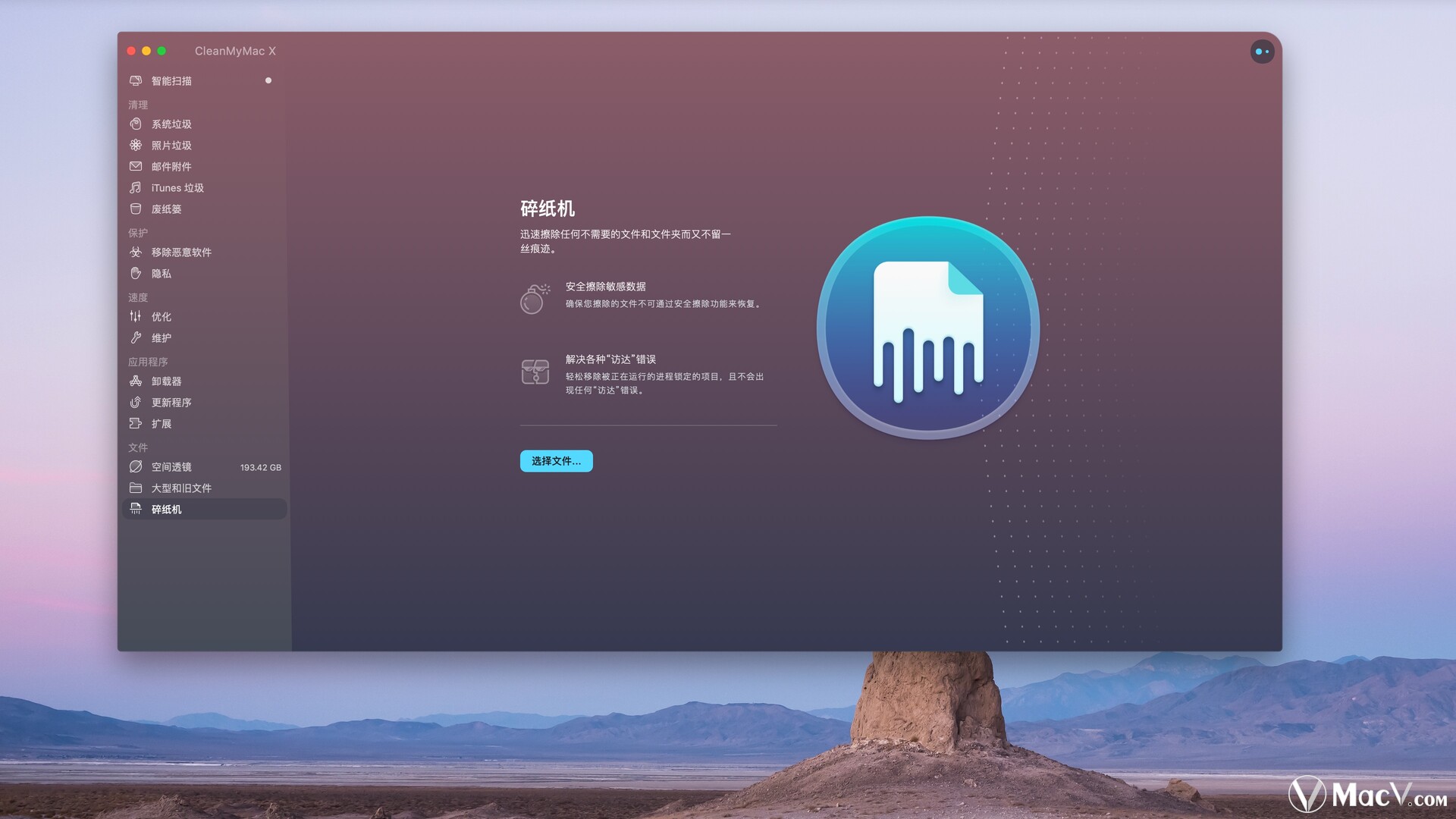Image resolution: width=1456 pixels, height=819 pixels.
Task: Close the CleanMyMac X window
Action: (131, 51)
